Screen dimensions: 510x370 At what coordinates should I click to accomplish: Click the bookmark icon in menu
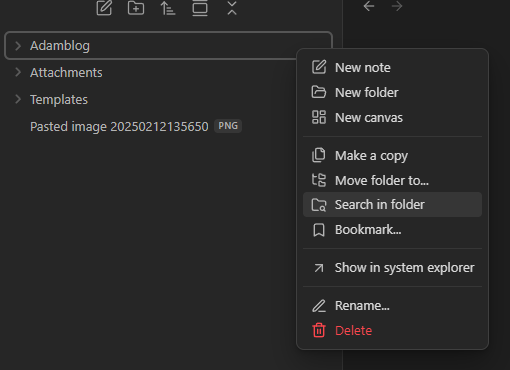(x=319, y=230)
